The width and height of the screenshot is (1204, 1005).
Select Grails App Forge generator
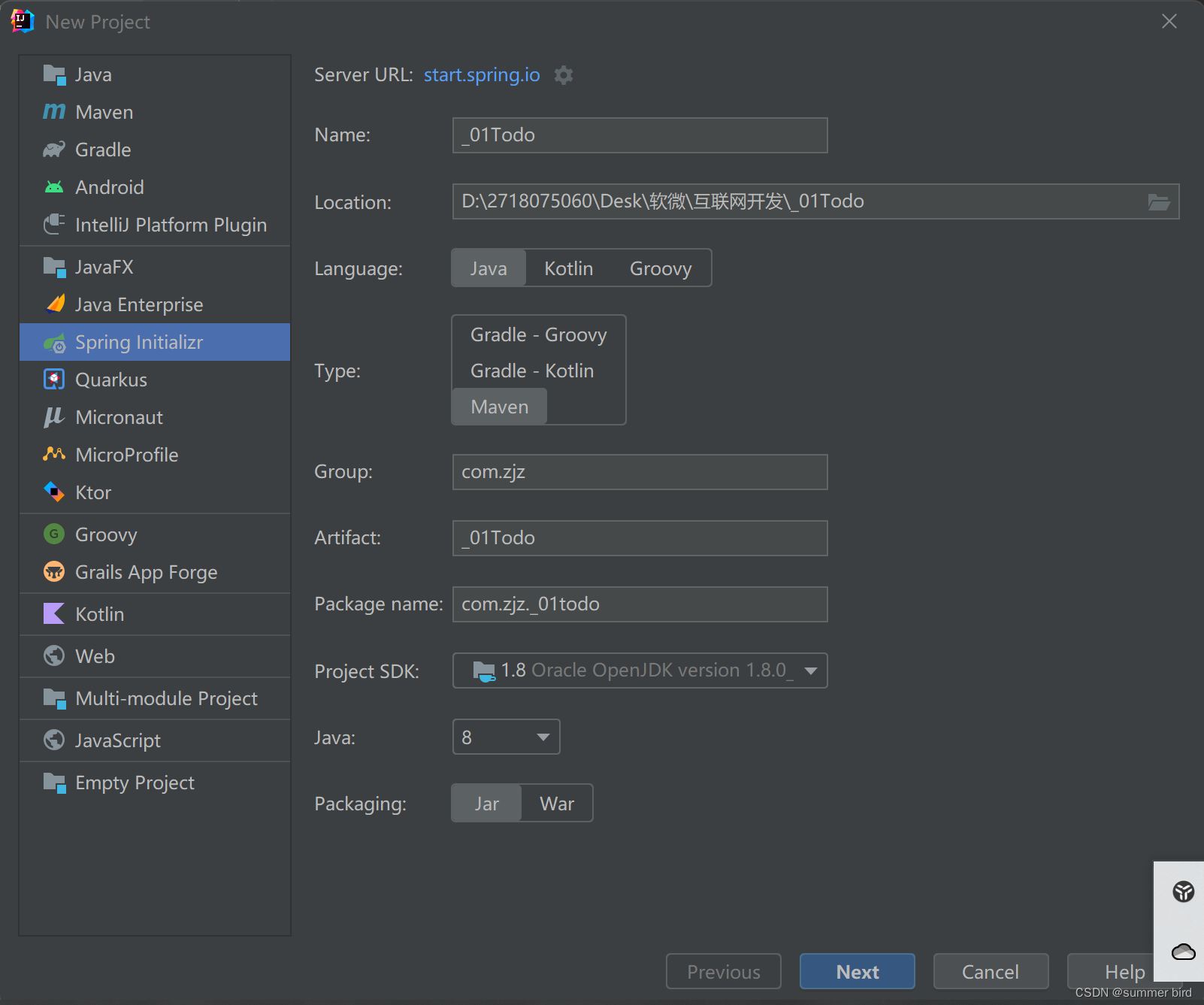point(155,572)
